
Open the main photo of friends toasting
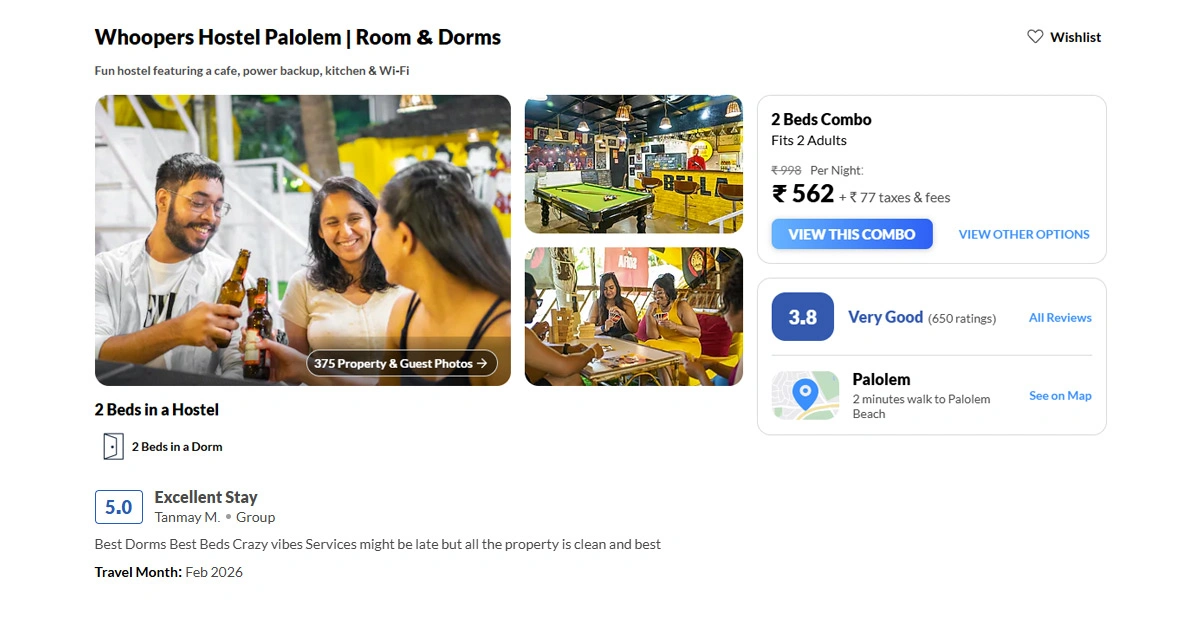click(x=303, y=240)
